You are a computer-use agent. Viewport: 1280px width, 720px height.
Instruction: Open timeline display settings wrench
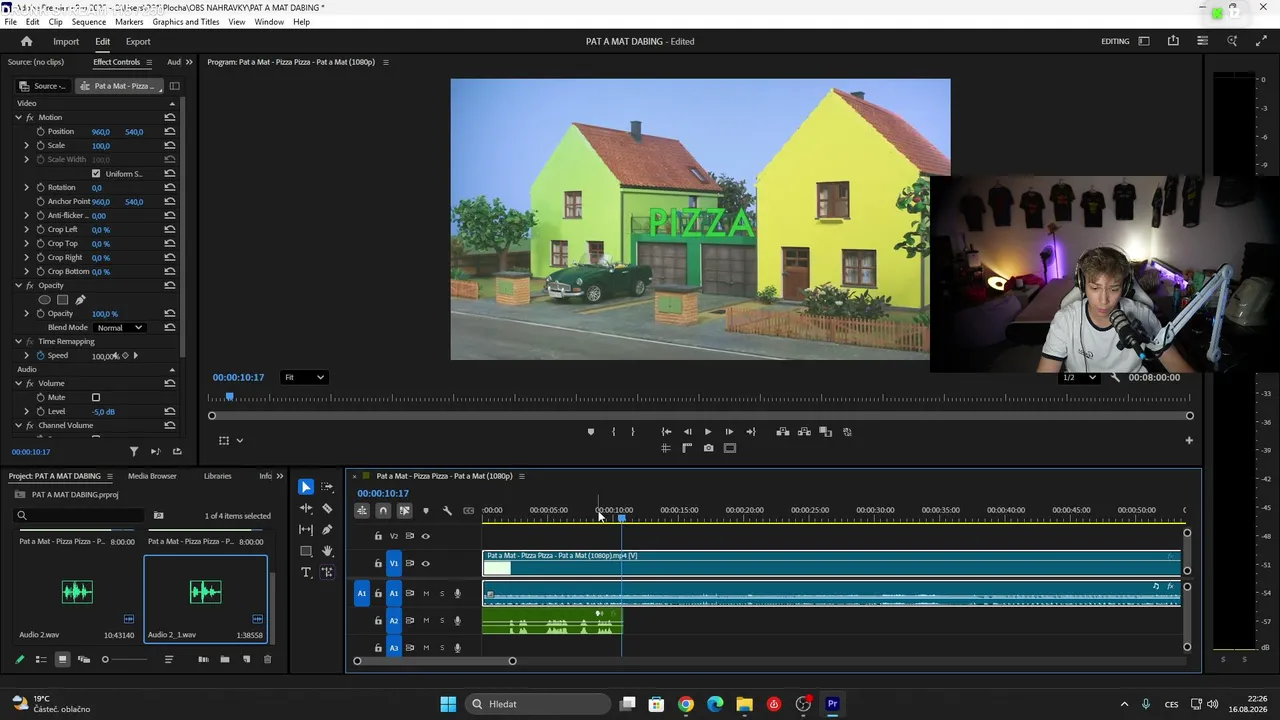[447, 511]
